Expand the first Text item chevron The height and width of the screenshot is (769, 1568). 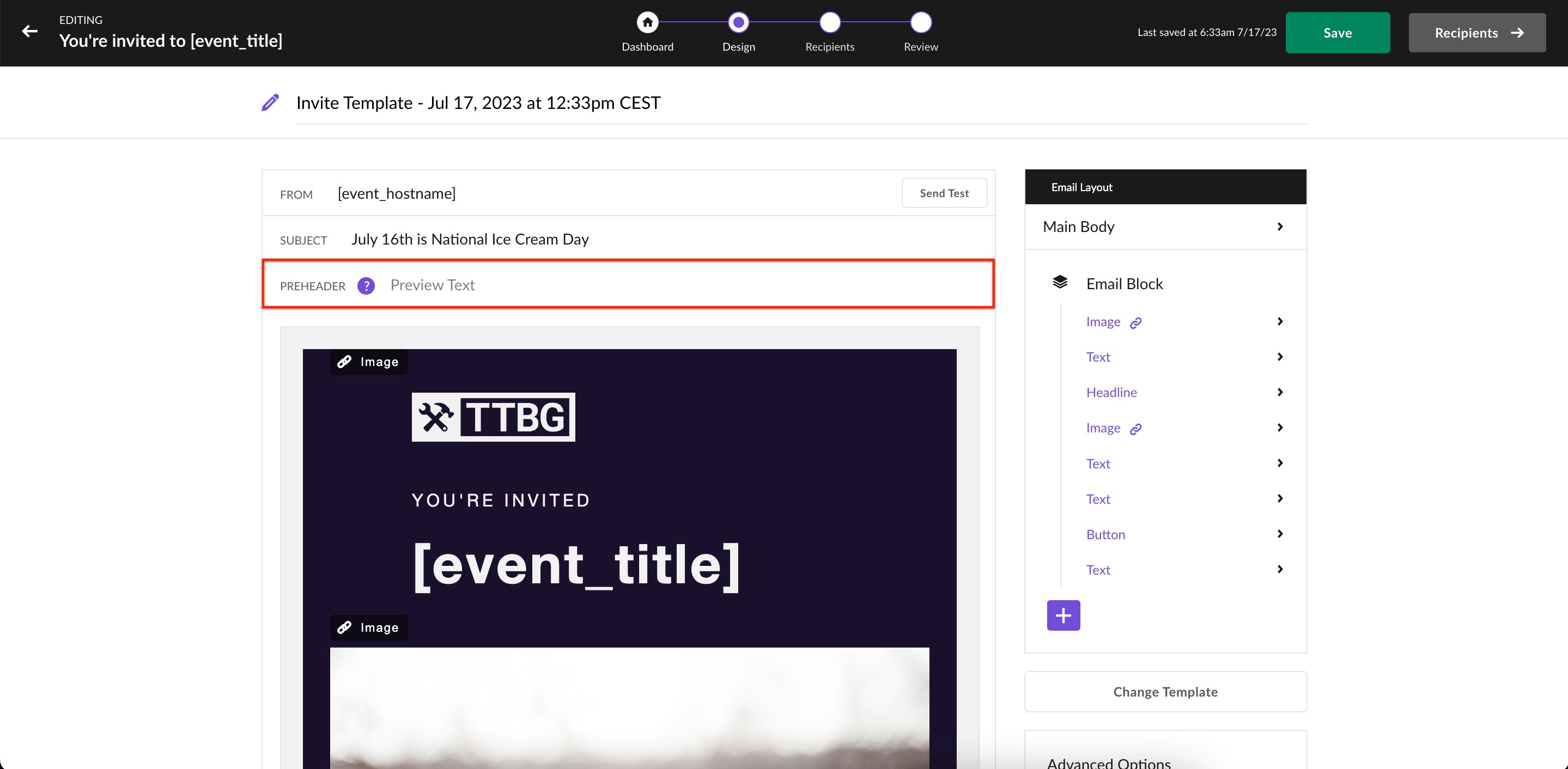tap(1280, 357)
